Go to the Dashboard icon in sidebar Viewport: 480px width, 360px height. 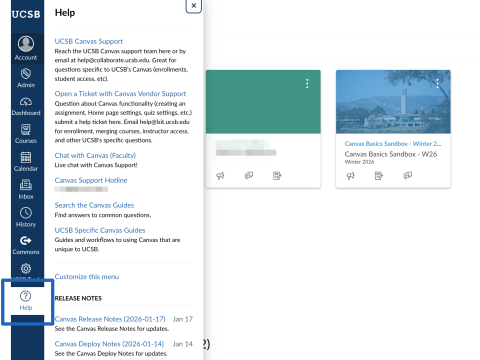pyautogui.click(x=26, y=101)
